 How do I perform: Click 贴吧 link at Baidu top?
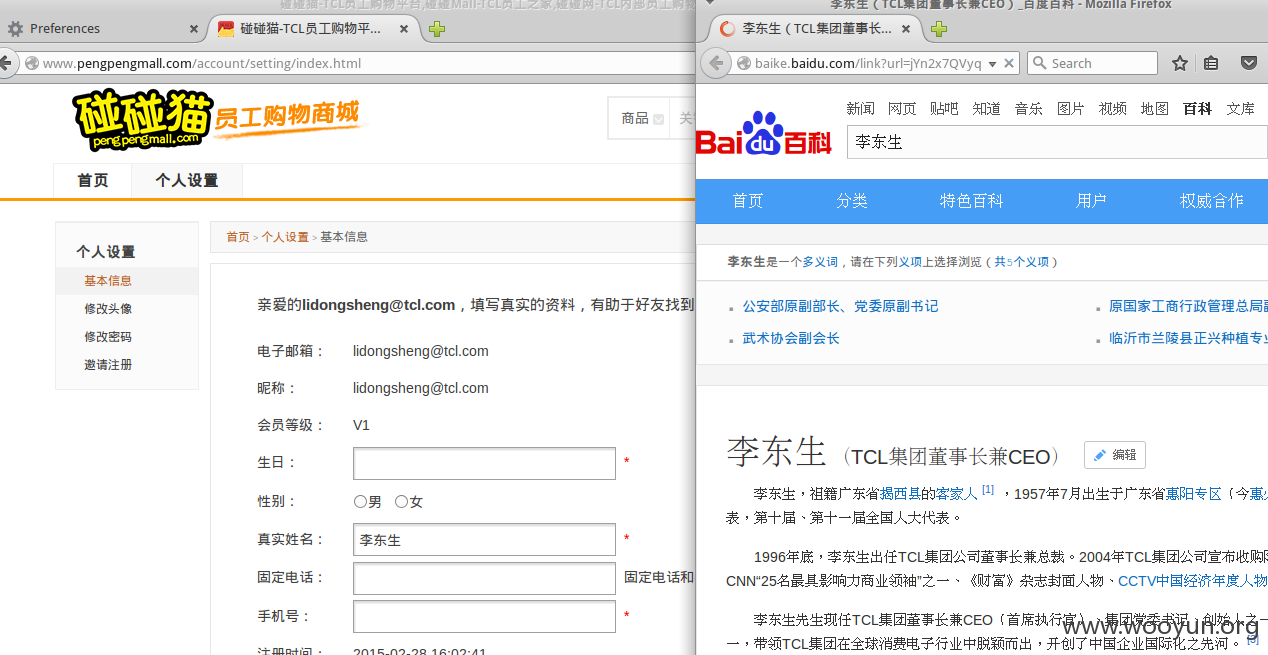pyautogui.click(x=944, y=108)
